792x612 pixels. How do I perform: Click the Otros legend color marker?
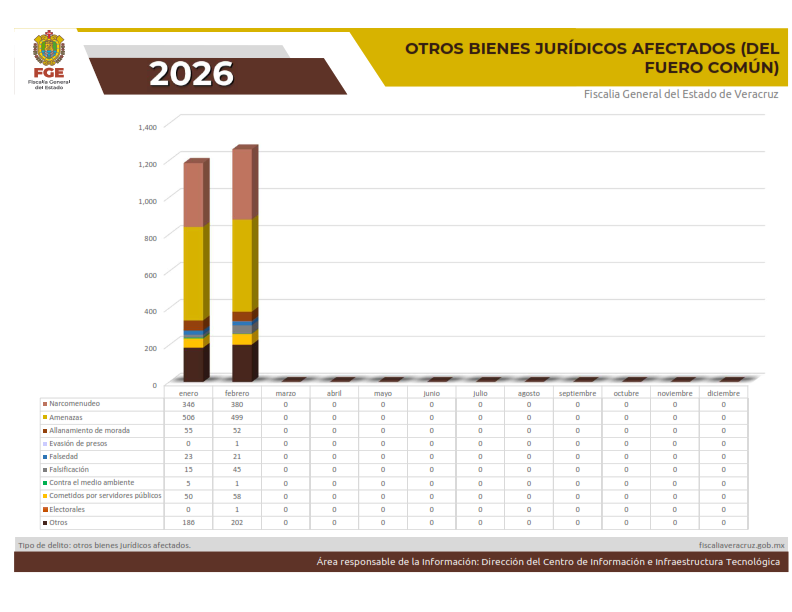pos(45,522)
